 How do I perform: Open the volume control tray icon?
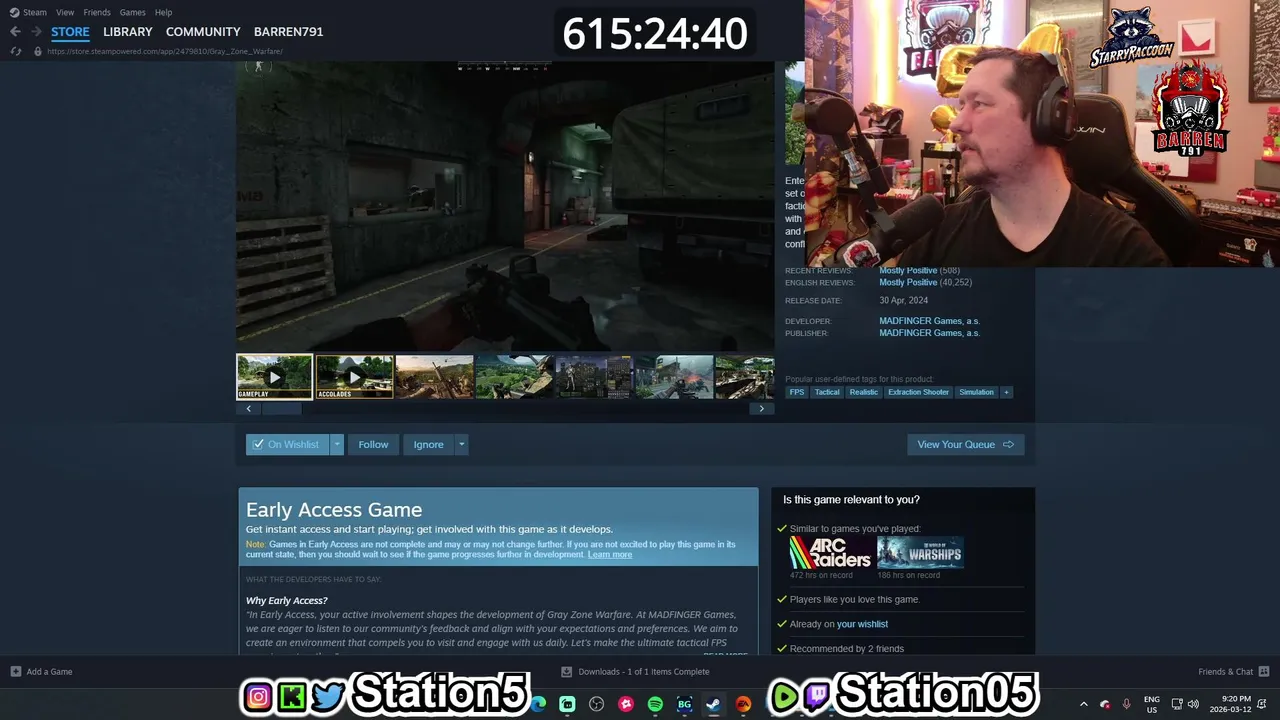(1193, 704)
